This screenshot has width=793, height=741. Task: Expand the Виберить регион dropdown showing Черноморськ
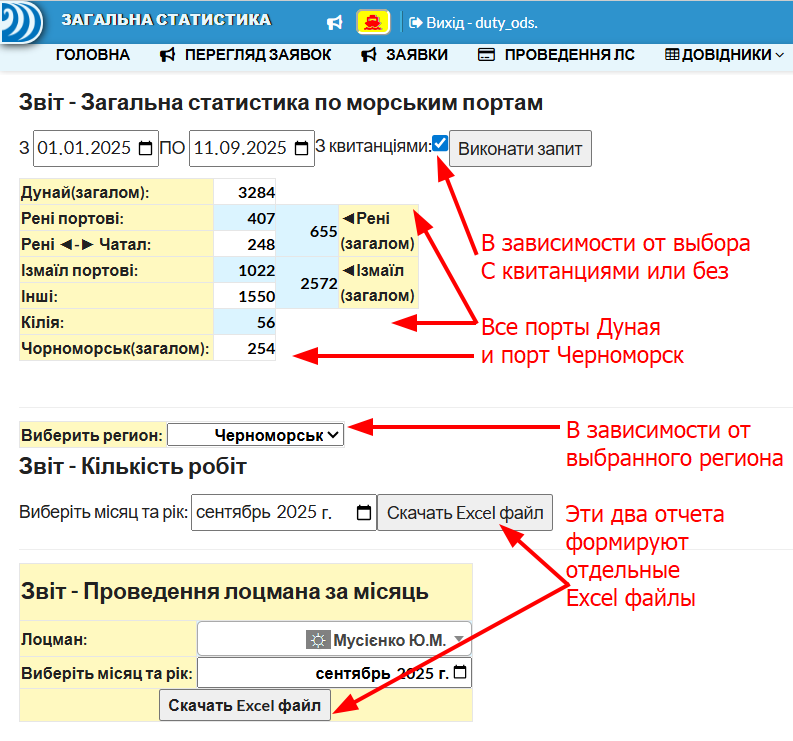click(x=255, y=435)
